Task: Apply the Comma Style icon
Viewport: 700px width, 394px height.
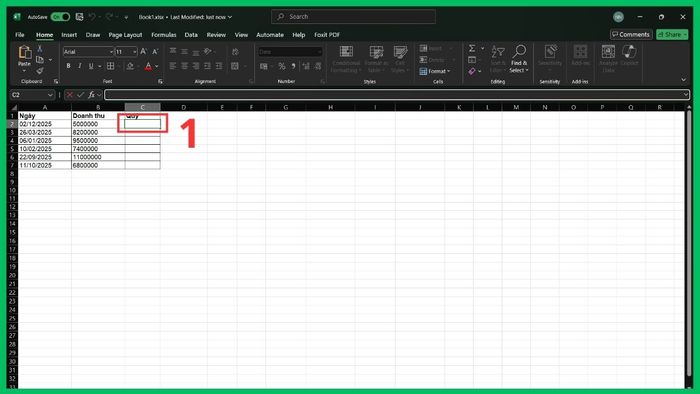Action: (x=293, y=66)
